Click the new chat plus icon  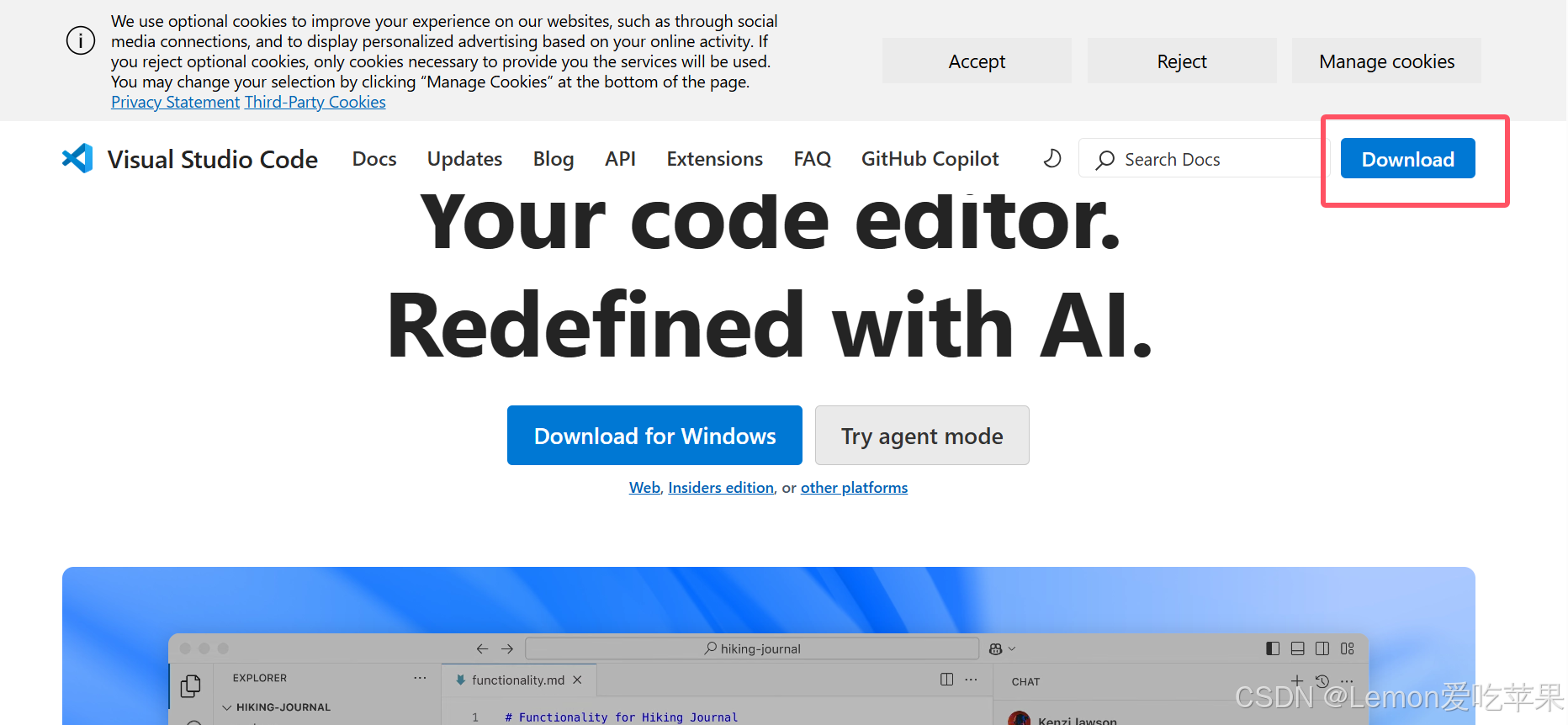1297,680
